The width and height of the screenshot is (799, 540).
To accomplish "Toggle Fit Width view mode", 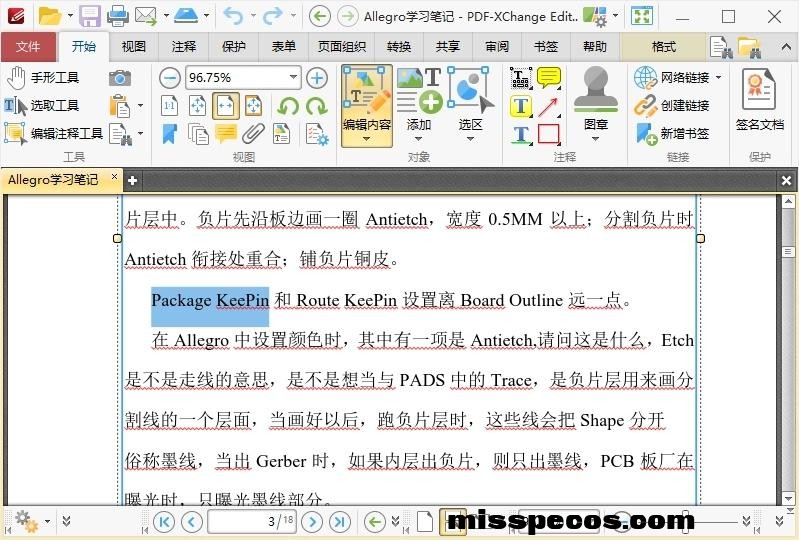I will (226, 106).
